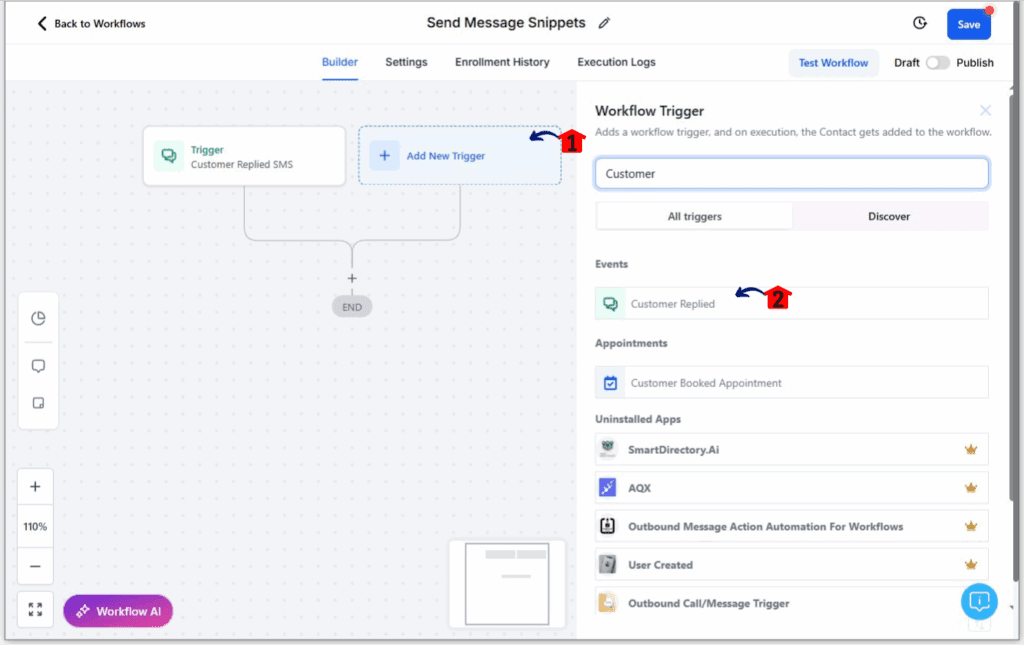Click the Outbound Call/Message Trigger app icon
1024x645 pixels.
(x=607, y=603)
